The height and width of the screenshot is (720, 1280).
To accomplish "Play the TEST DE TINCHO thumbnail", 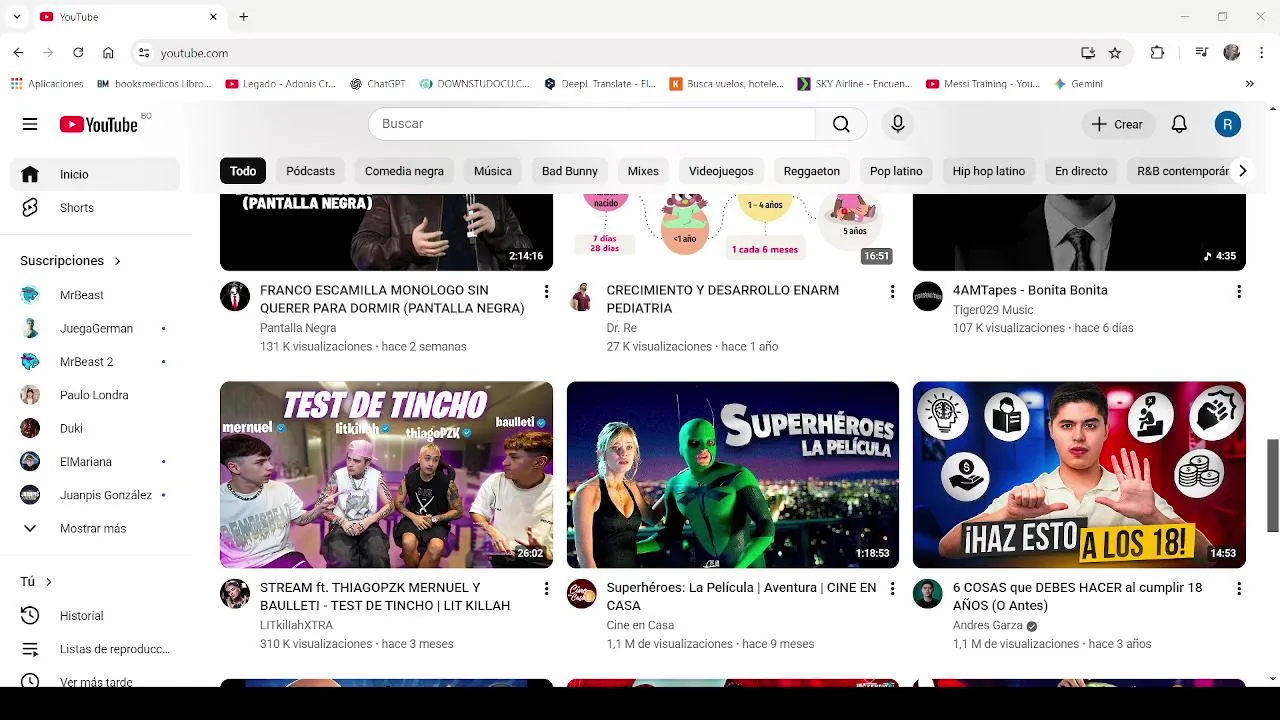I will (x=386, y=475).
